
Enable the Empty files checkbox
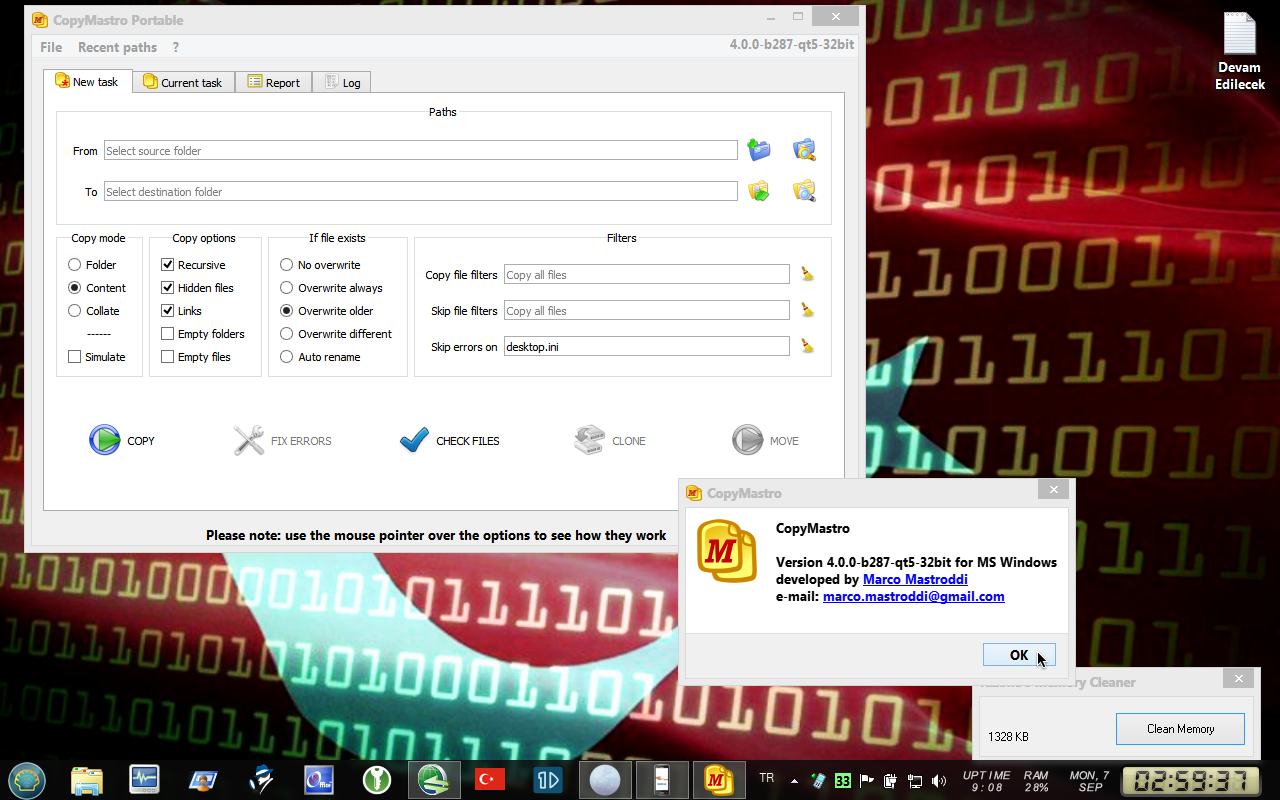click(x=196, y=357)
